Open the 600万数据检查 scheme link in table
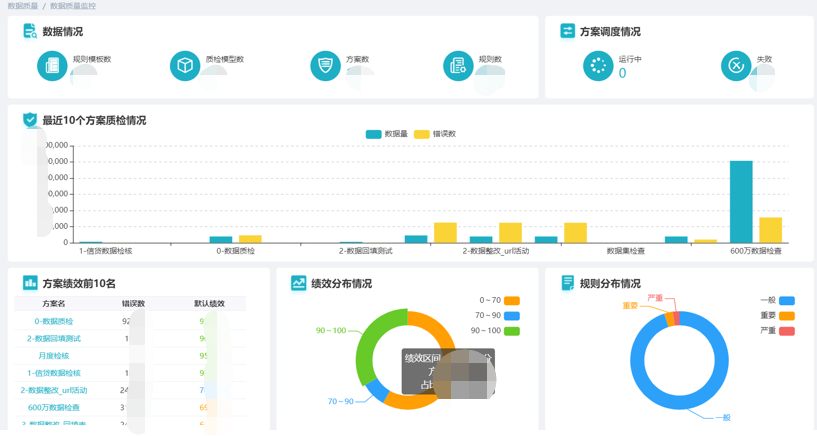 pos(54,407)
